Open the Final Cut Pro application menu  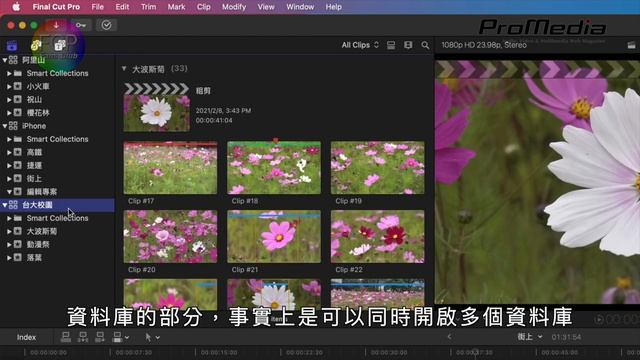pyautogui.click(x=56, y=7)
